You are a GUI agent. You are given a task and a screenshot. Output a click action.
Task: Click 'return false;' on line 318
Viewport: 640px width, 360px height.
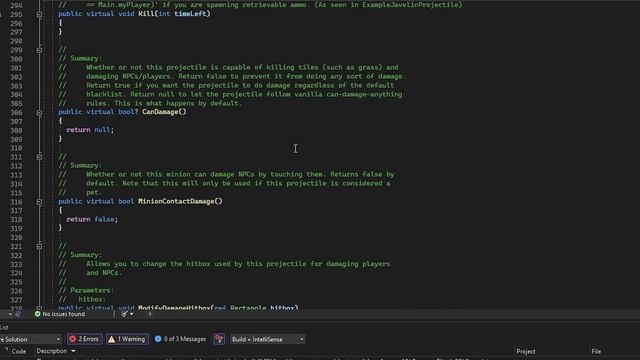point(92,219)
